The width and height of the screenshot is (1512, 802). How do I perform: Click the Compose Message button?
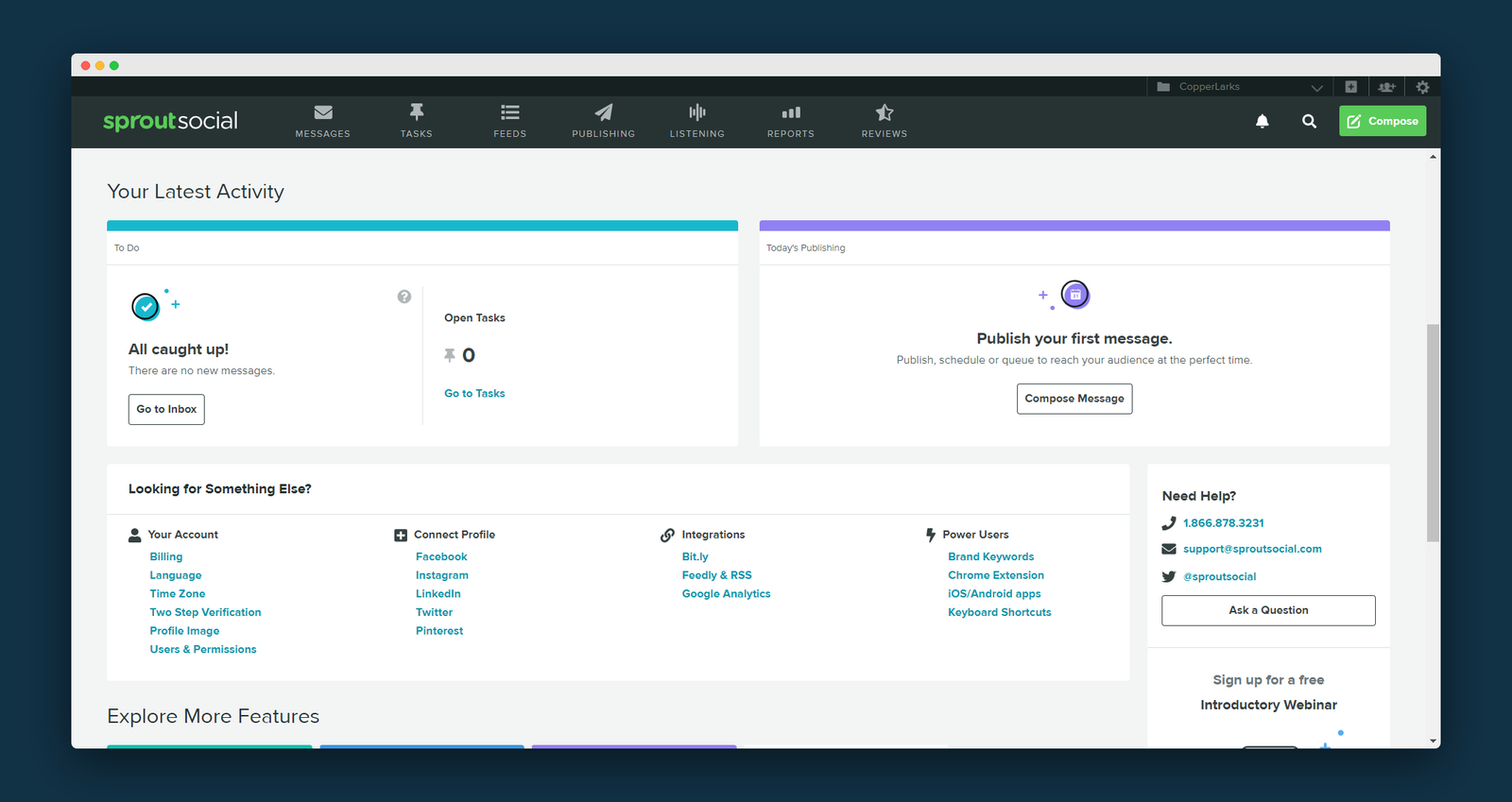(1074, 399)
